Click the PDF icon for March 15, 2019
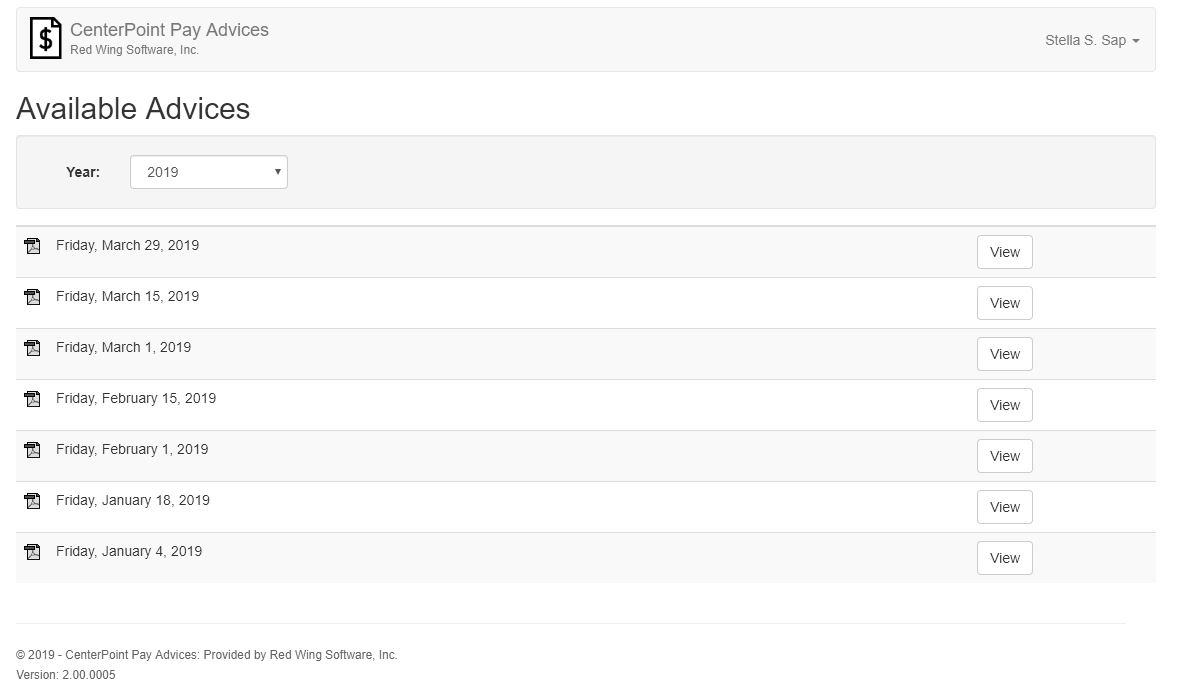Screen dimensions: 1188x686 point(33,297)
